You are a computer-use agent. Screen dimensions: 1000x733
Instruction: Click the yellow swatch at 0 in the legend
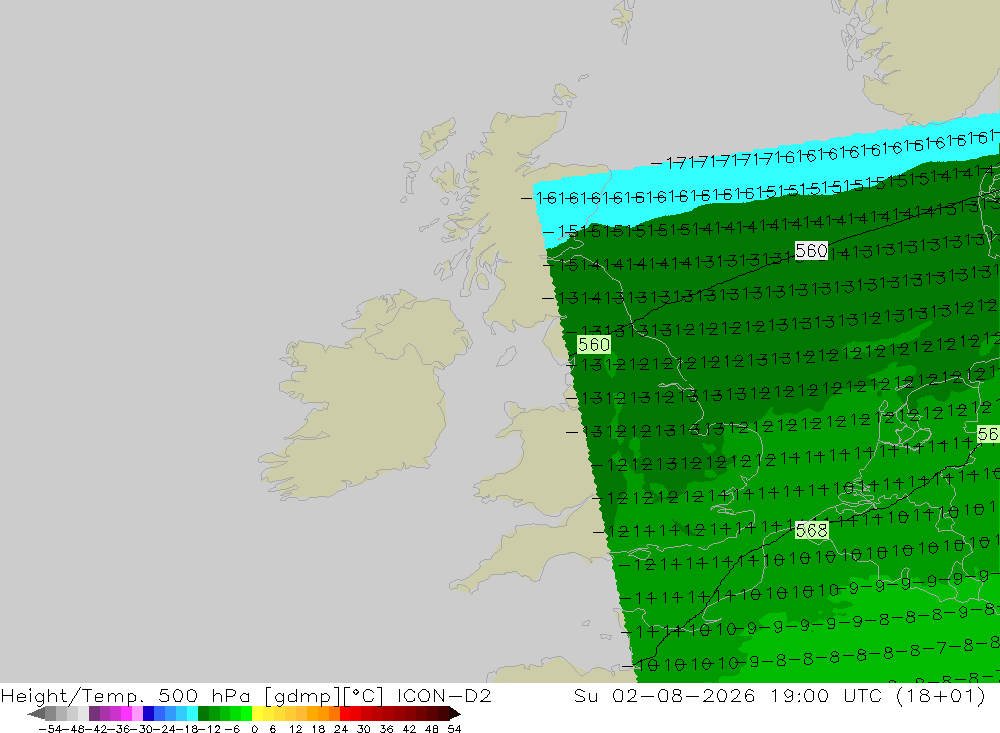[258, 713]
